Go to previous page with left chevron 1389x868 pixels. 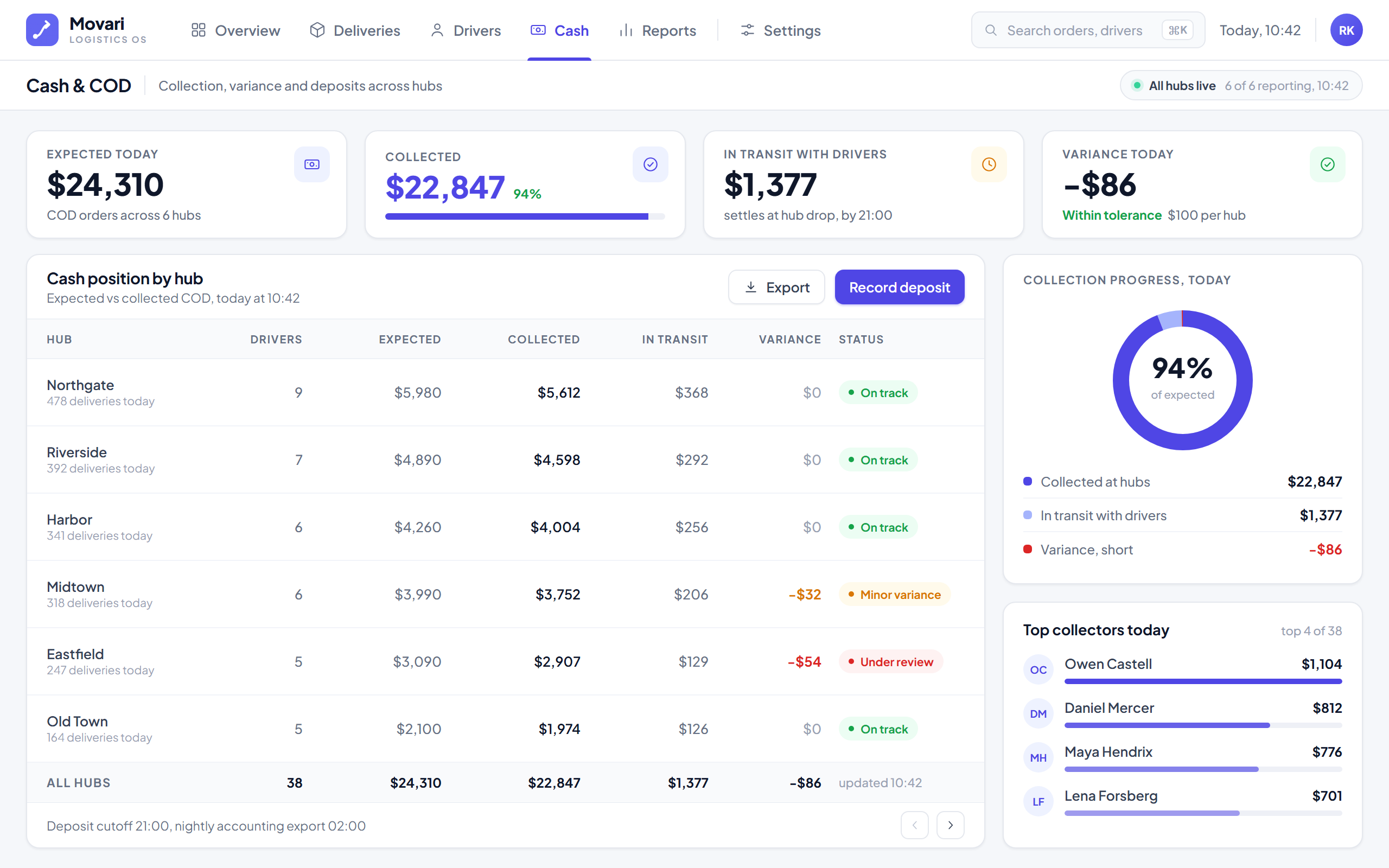(914, 825)
